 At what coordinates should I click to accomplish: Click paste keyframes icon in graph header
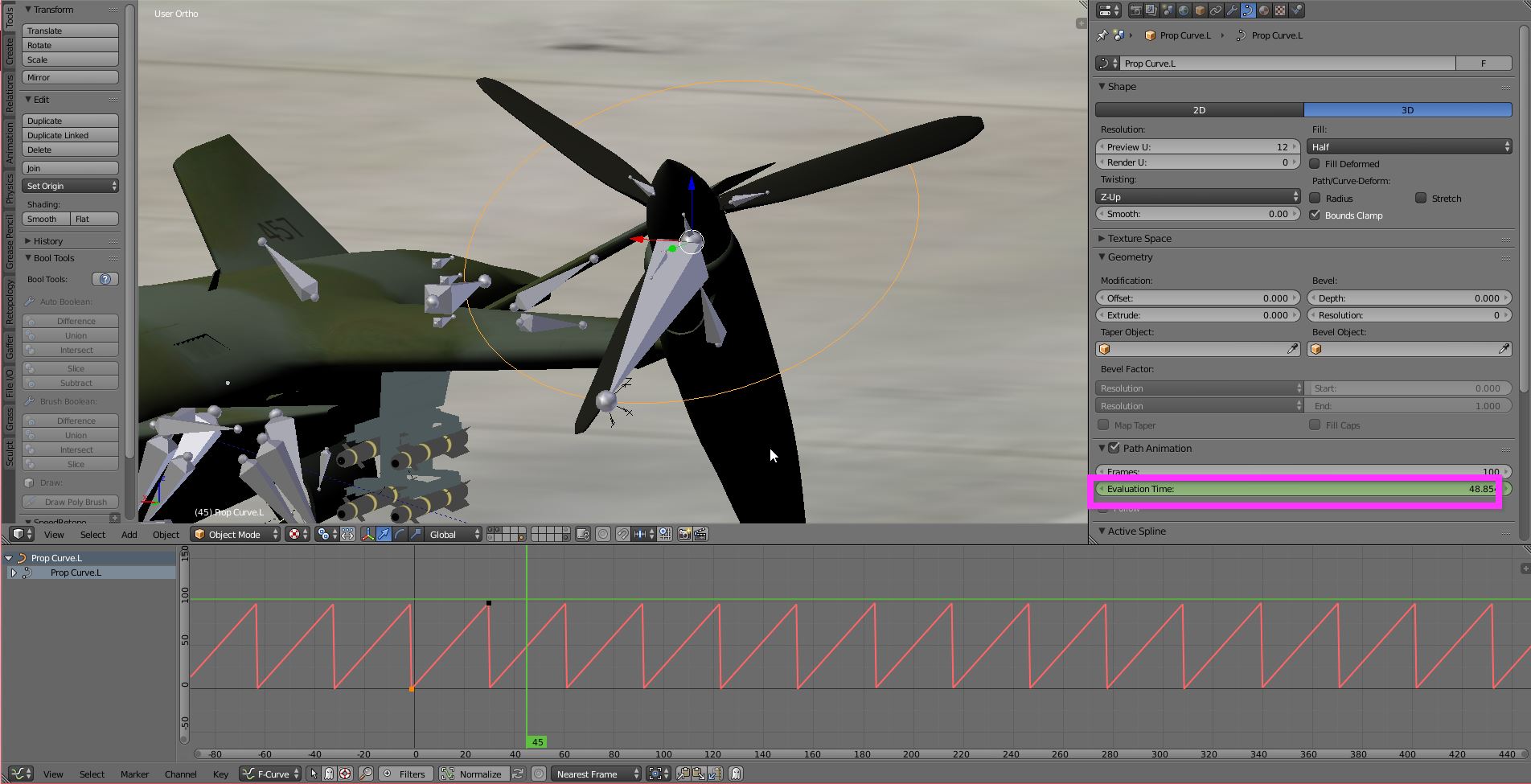(x=698, y=774)
